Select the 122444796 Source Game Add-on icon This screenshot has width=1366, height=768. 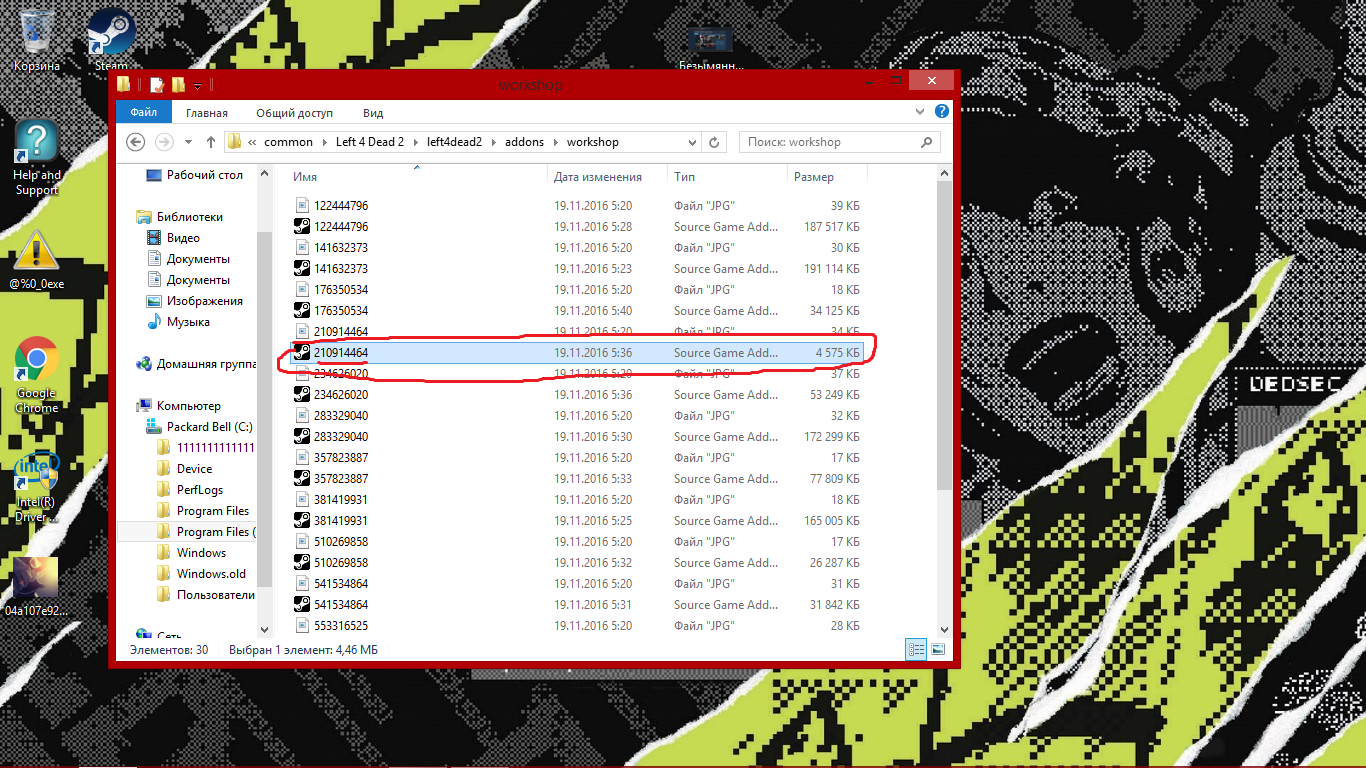coord(302,227)
